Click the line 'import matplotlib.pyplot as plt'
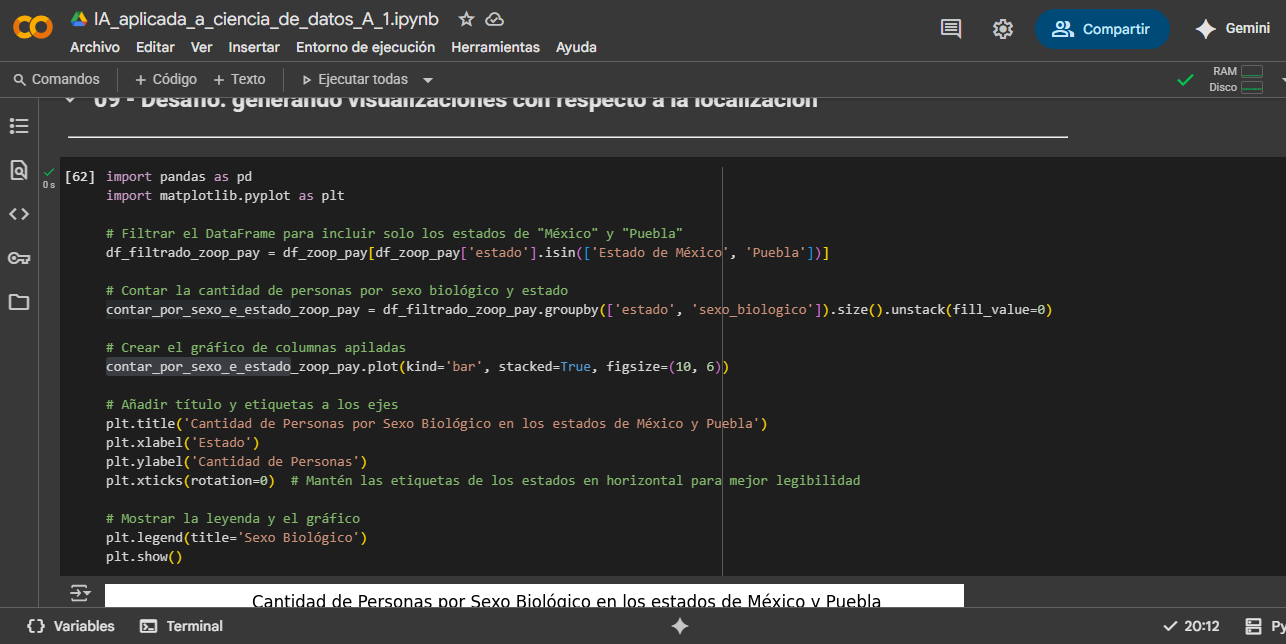This screenshot has height=644, width=1286. tap(225, 195)
